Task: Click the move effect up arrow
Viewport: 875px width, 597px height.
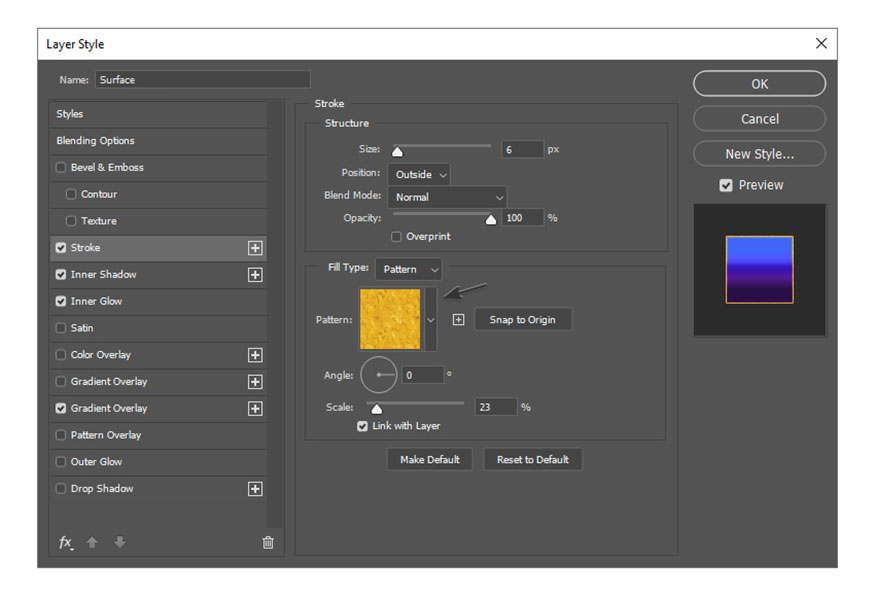Action: click(x=92, y=542)
